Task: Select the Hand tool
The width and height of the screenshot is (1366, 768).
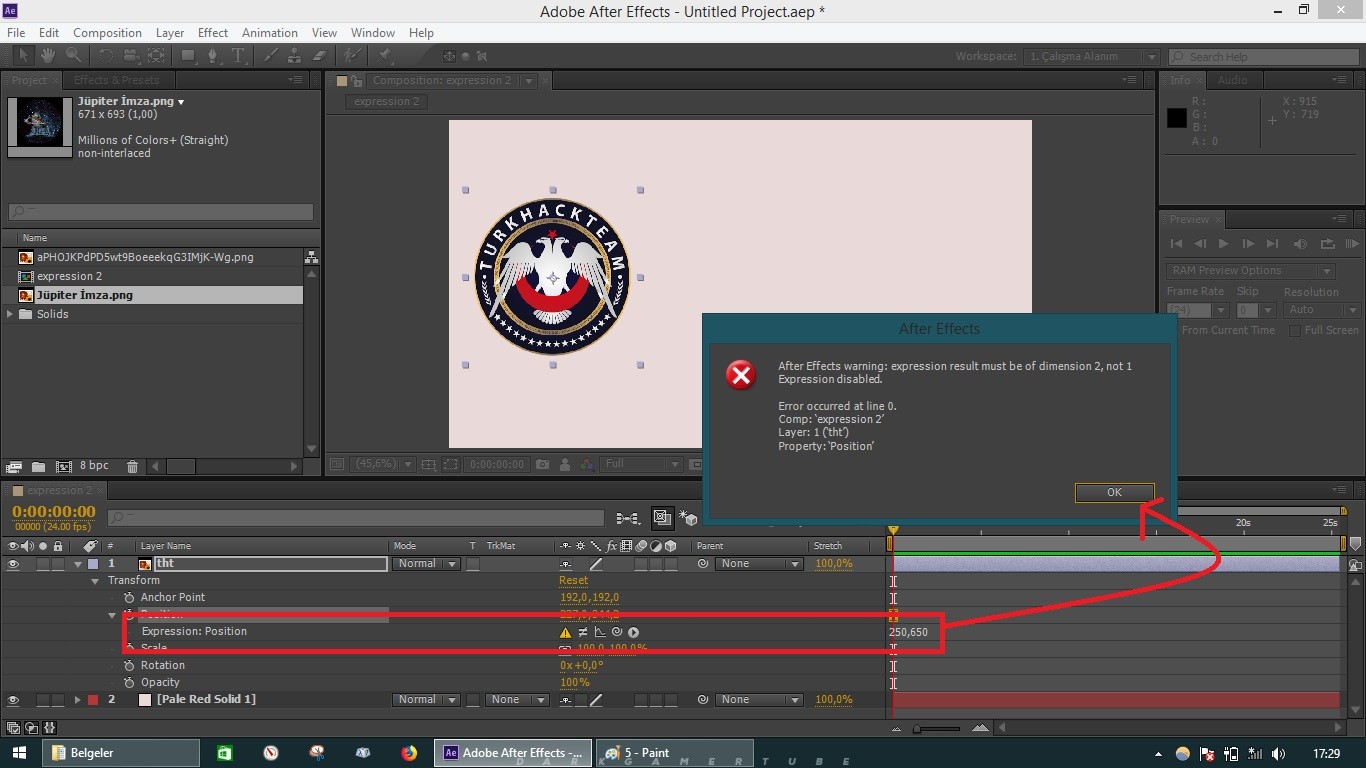Action: [48, 56]
